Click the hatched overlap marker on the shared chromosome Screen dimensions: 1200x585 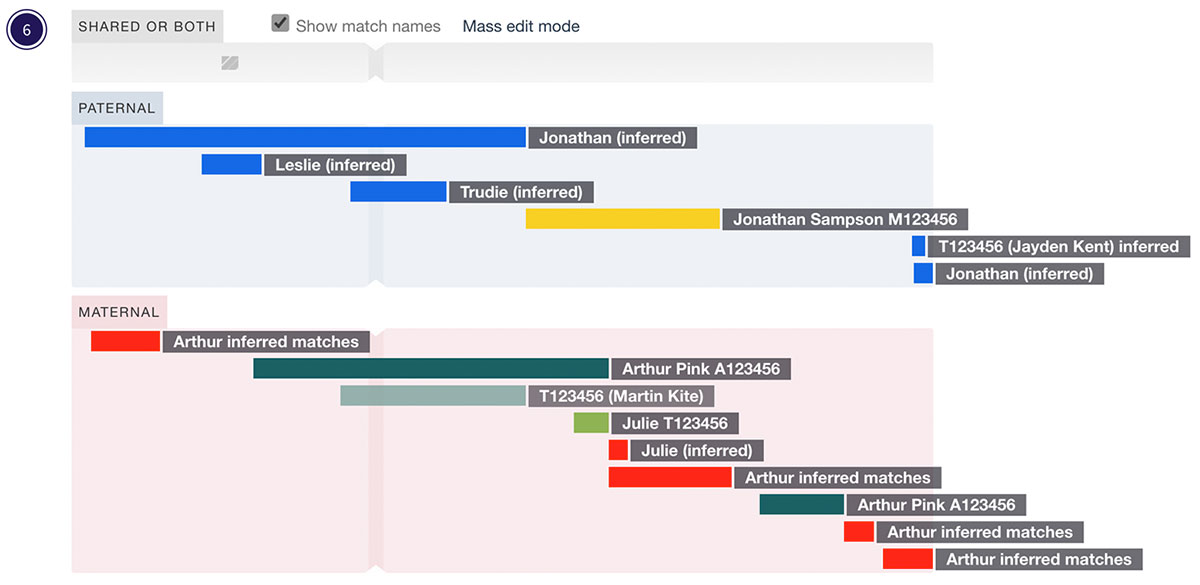(x=229, y=62)
